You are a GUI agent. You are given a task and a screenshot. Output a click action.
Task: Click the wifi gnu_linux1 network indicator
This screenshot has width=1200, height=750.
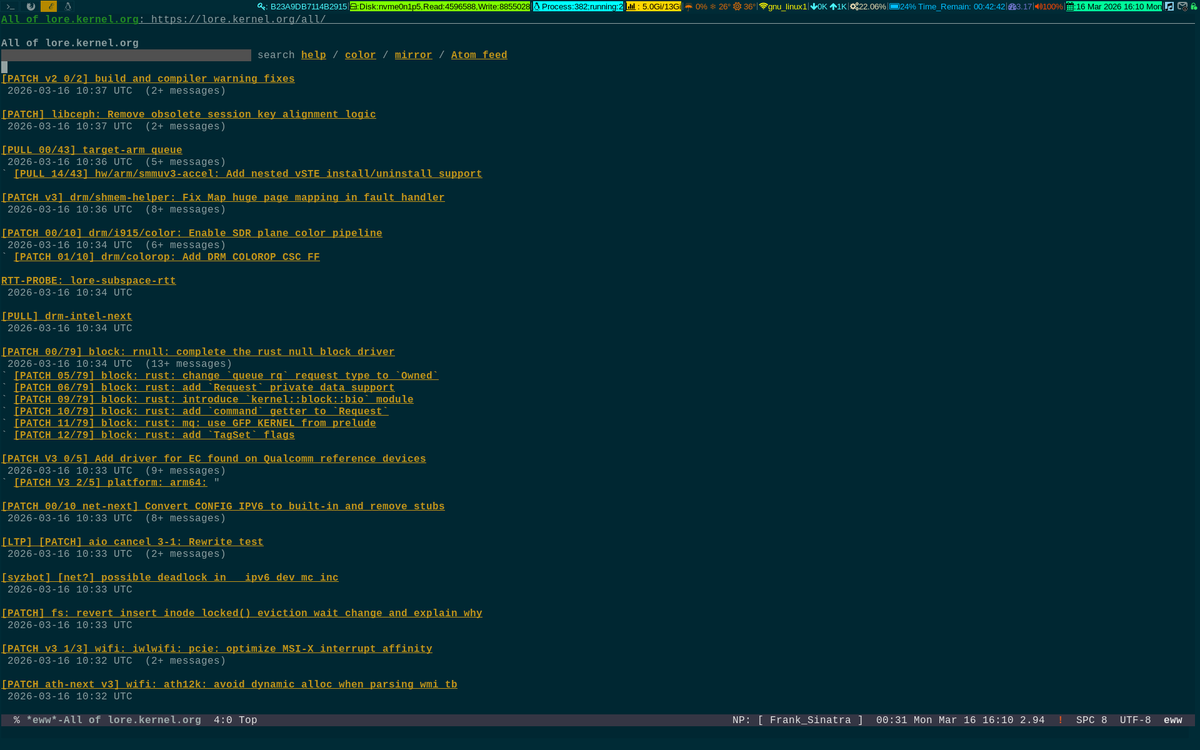[x=783, y=6]
